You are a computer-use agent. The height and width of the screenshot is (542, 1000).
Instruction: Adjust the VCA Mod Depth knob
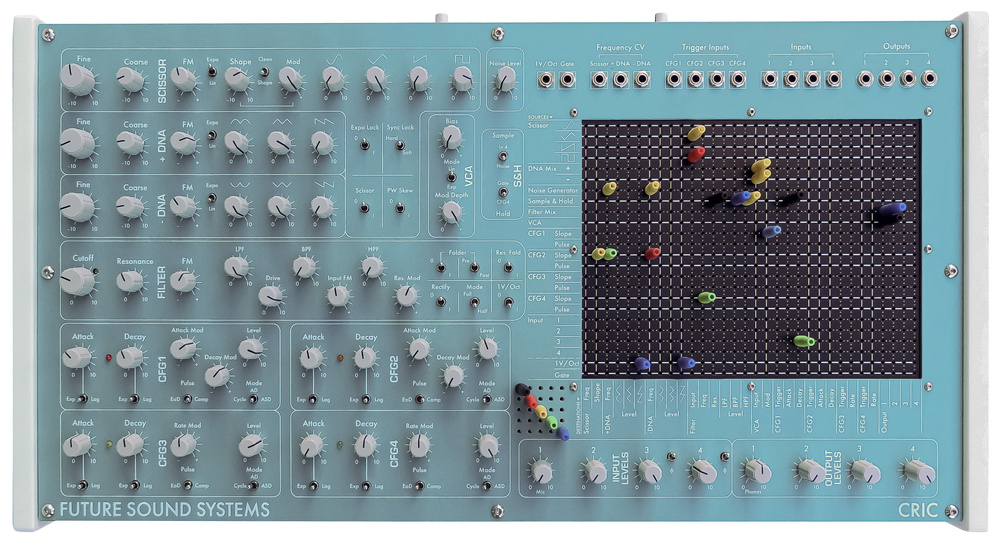click(452, 212)
